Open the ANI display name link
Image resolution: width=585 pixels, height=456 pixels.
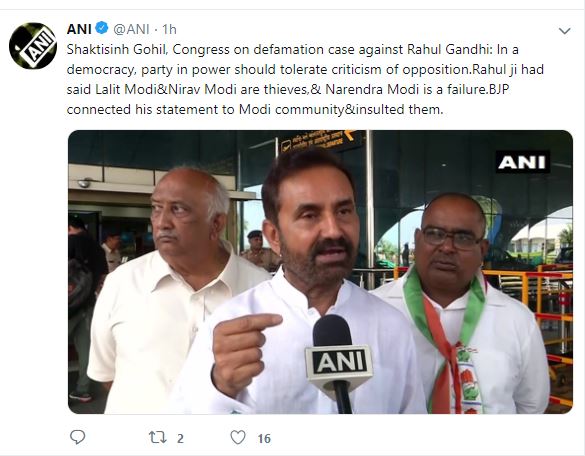(79, 29)
